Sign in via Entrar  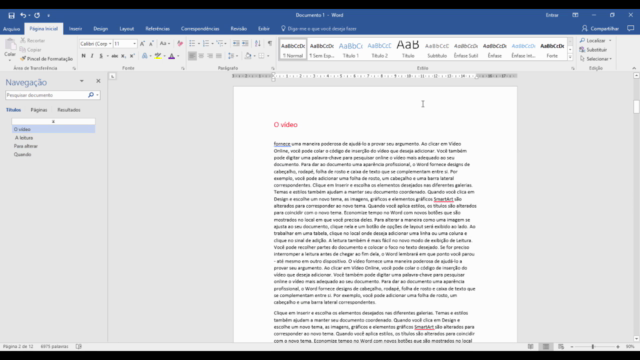[552, 15]
